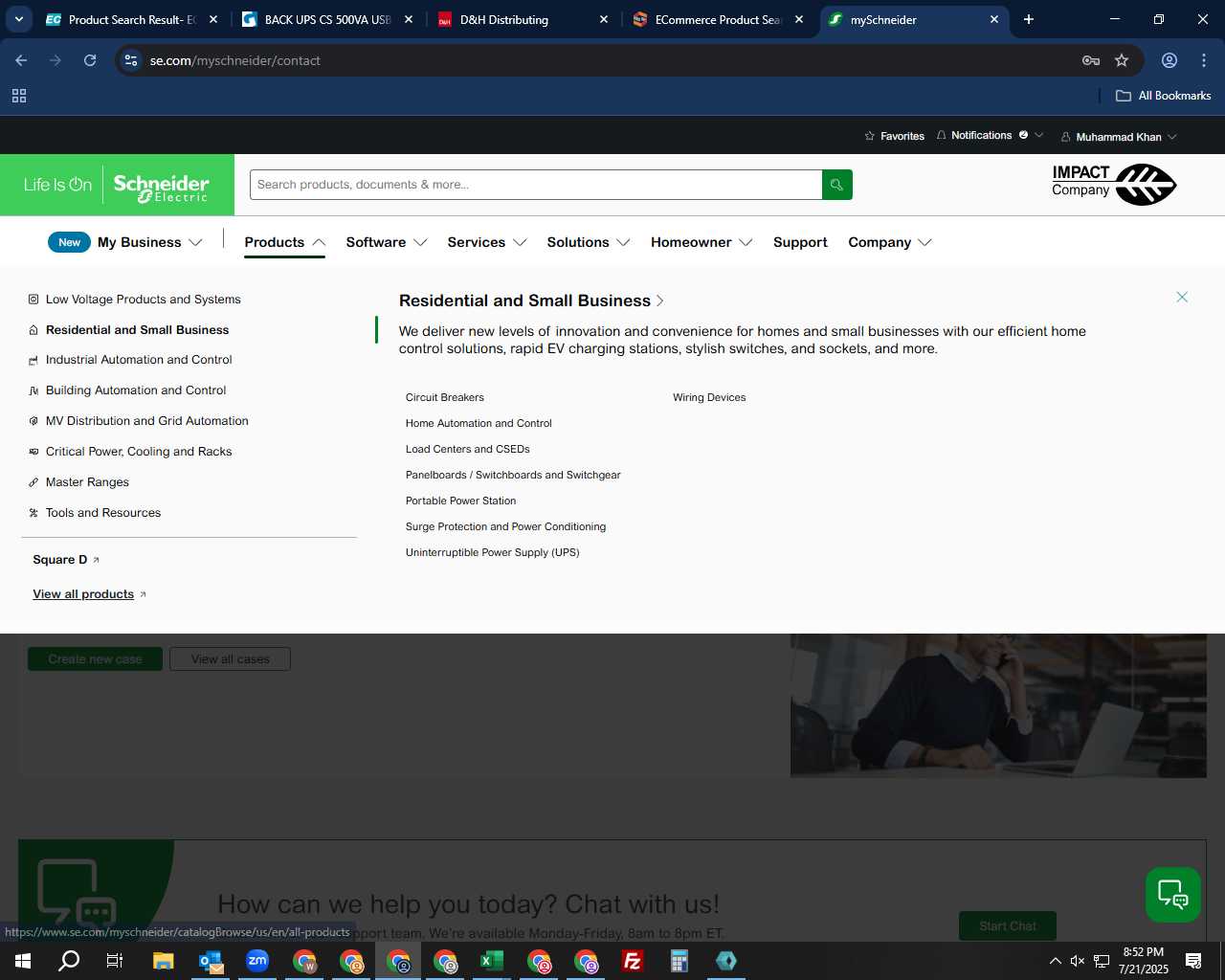Open the tab search dropdown arrow
The width and height of the screenshot is (1225, 980).
(18, 19)
